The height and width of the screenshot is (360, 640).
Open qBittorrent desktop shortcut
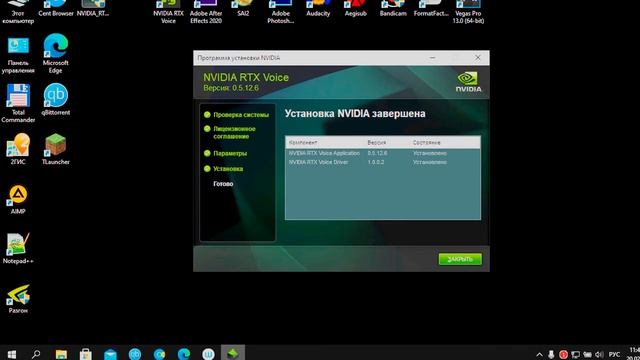click(56, 100)
